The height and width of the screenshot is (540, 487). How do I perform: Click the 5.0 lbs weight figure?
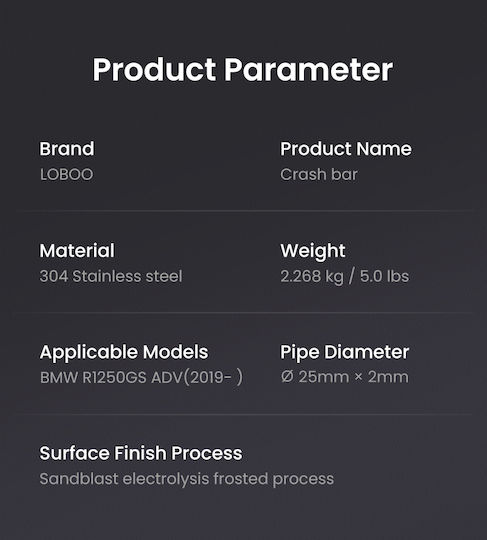[x=385, y=277]
